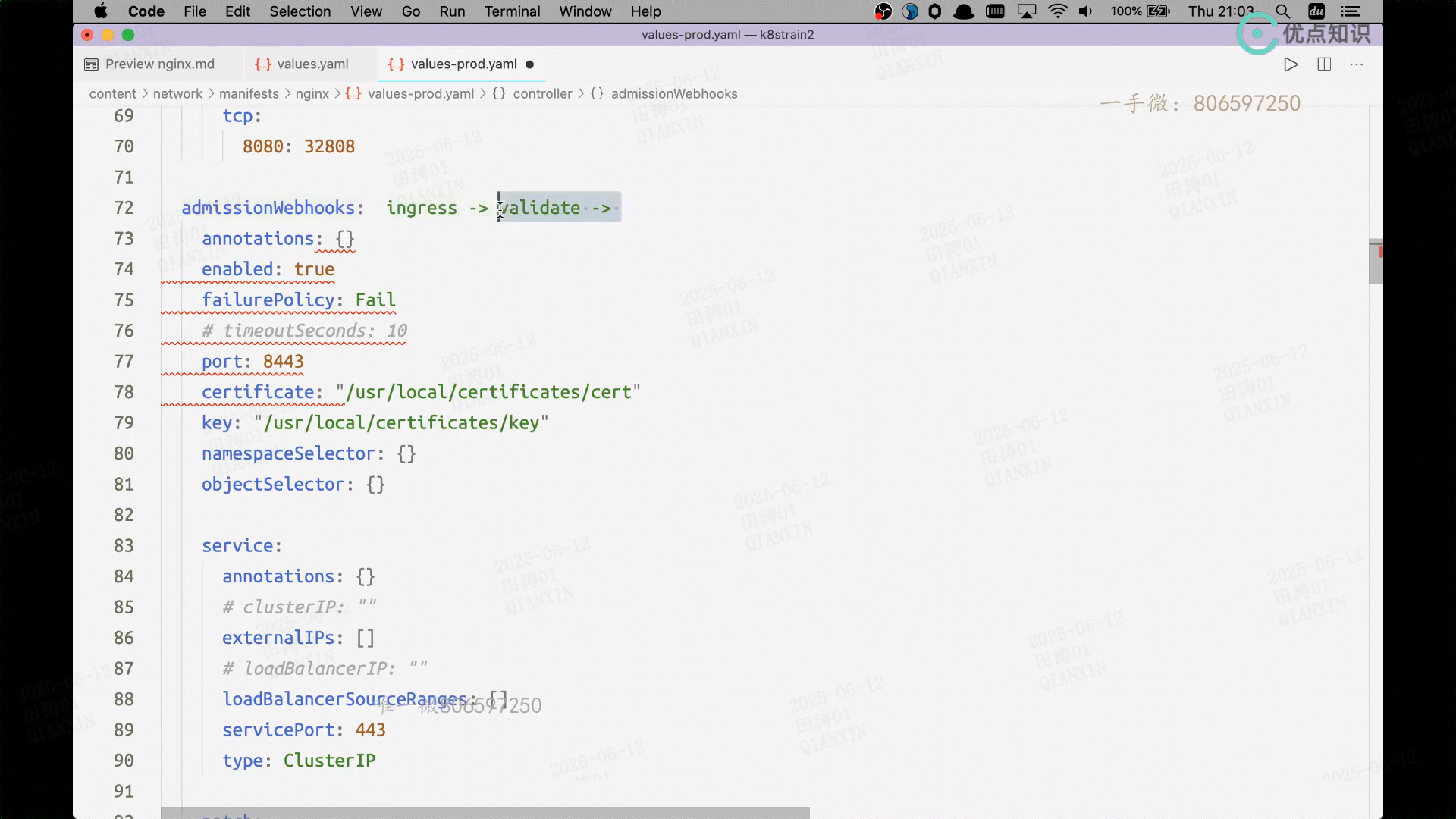1456x819 pixels.
Task: Click the volume speaker icon
Action: pos(1085,11)
